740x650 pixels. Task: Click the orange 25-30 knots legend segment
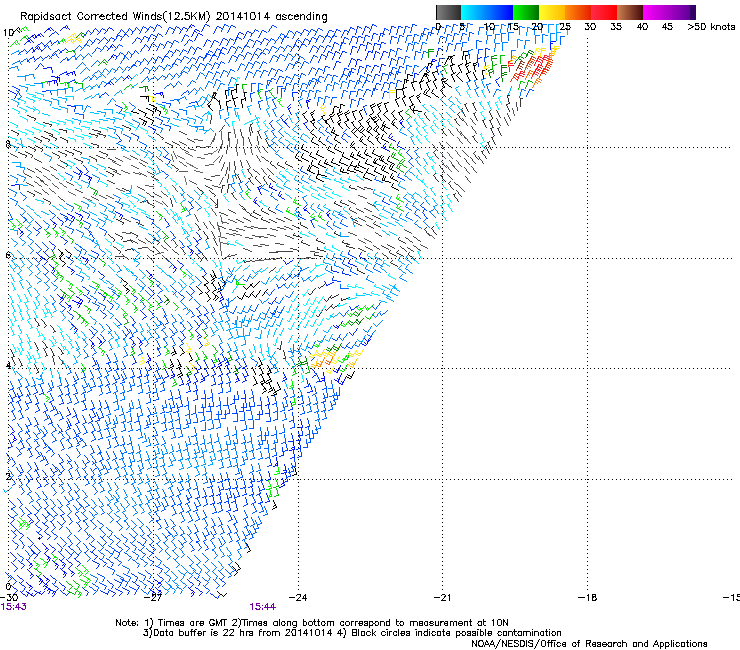578,12
